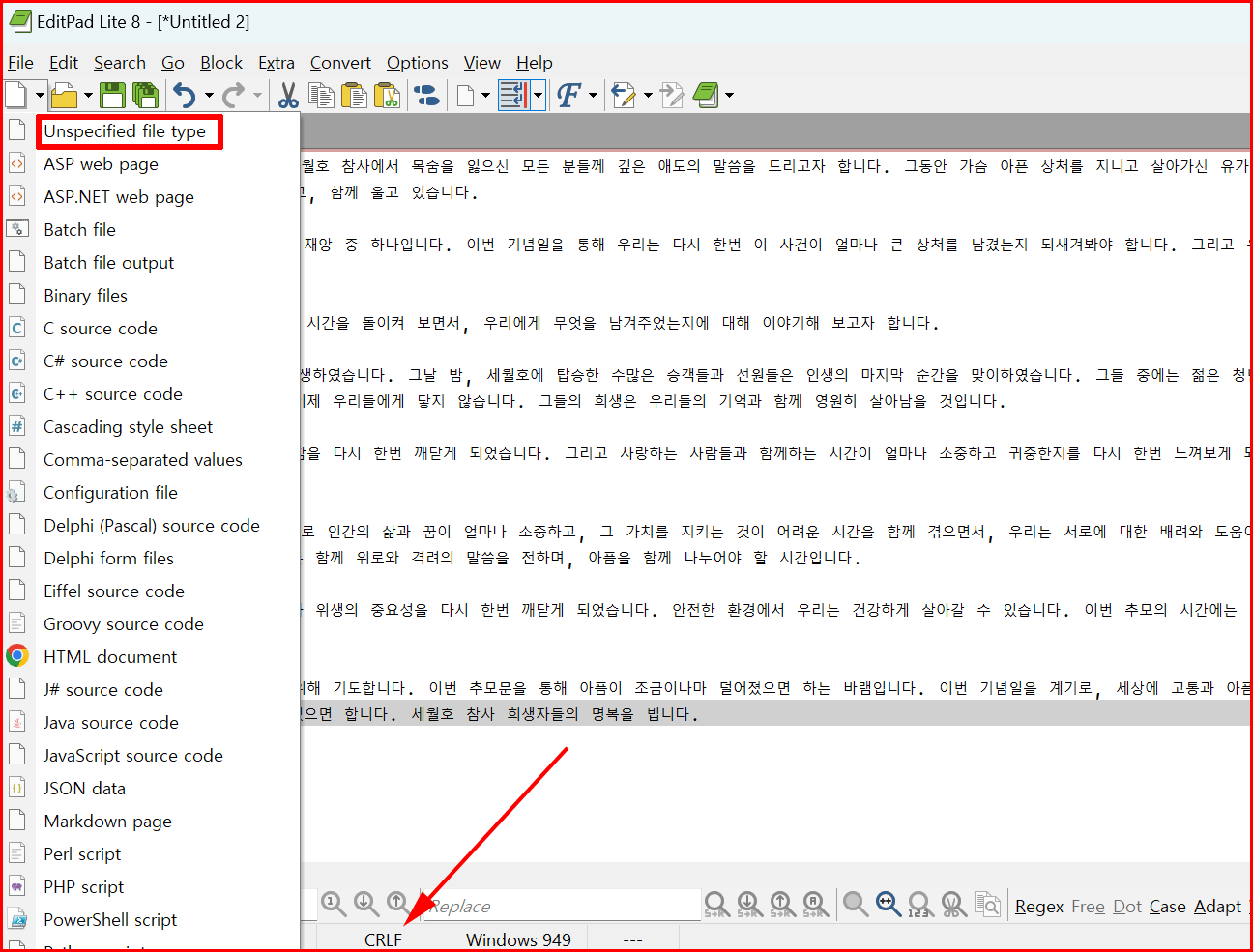Open the View menu
Image resolution: width=1253 pixels, height=952 pixels.
click(x=482, y=63)
